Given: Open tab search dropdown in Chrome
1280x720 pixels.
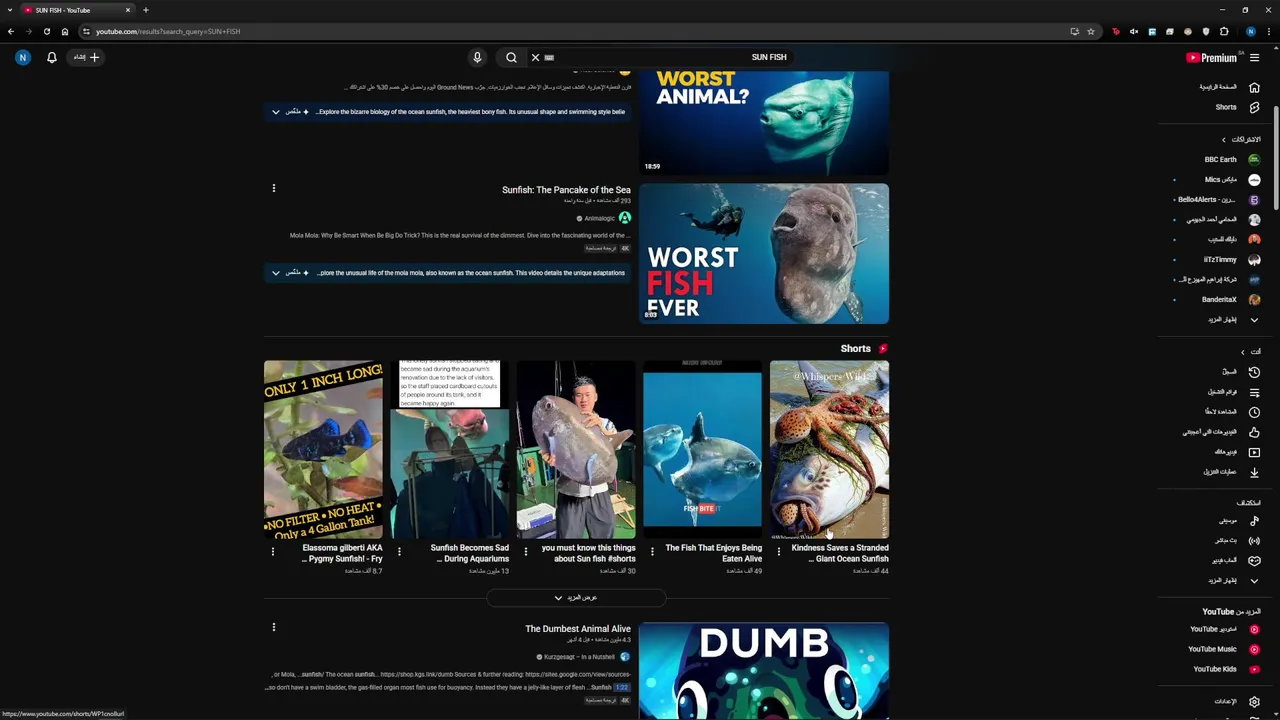Looking at the screenshot, I should tap(10, 10).
